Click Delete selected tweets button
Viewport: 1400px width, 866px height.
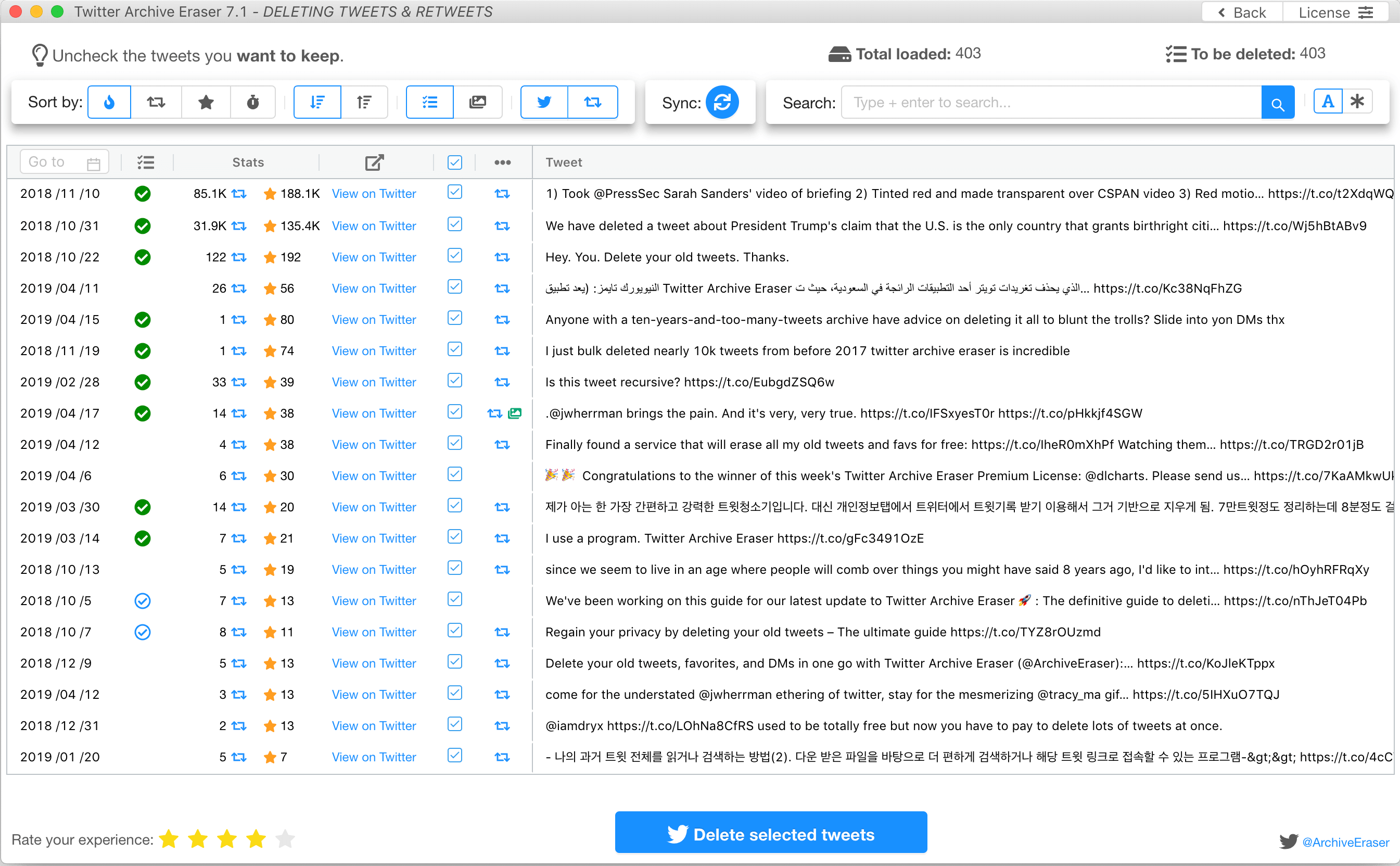tap(770, 834)
